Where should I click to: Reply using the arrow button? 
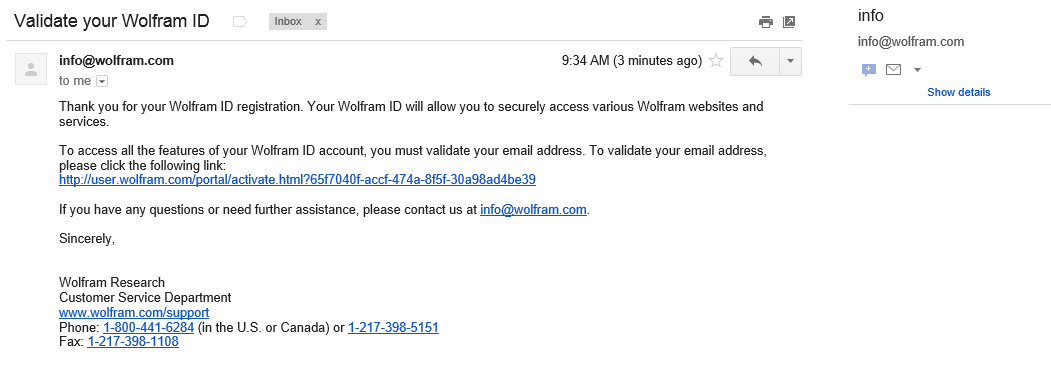(755, 61)
